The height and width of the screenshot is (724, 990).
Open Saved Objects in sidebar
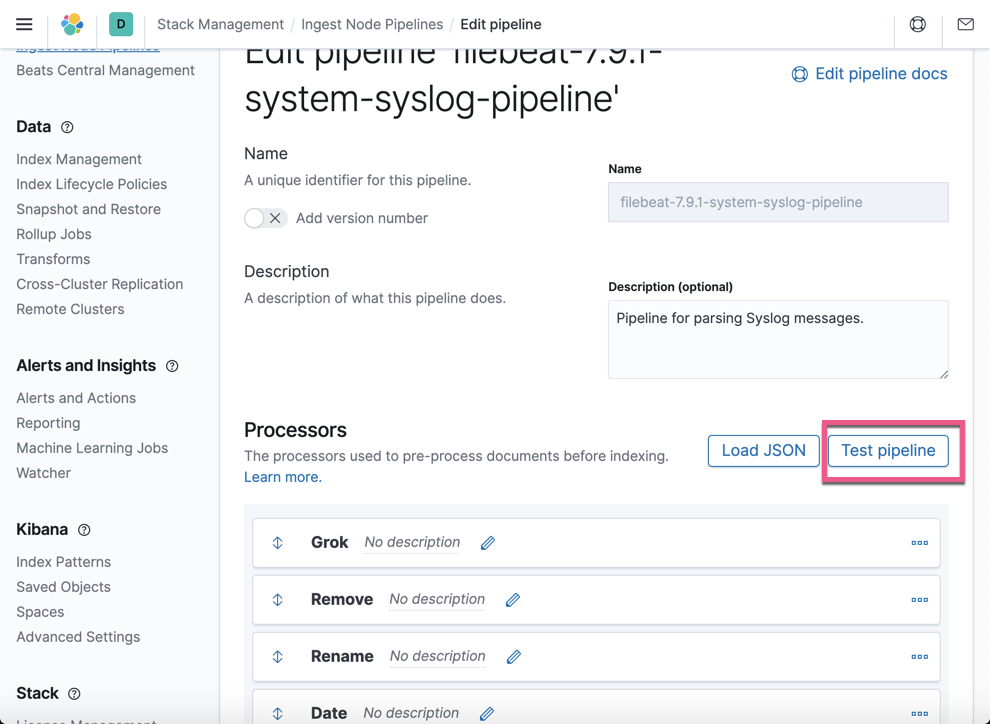(x=63, y=587)
